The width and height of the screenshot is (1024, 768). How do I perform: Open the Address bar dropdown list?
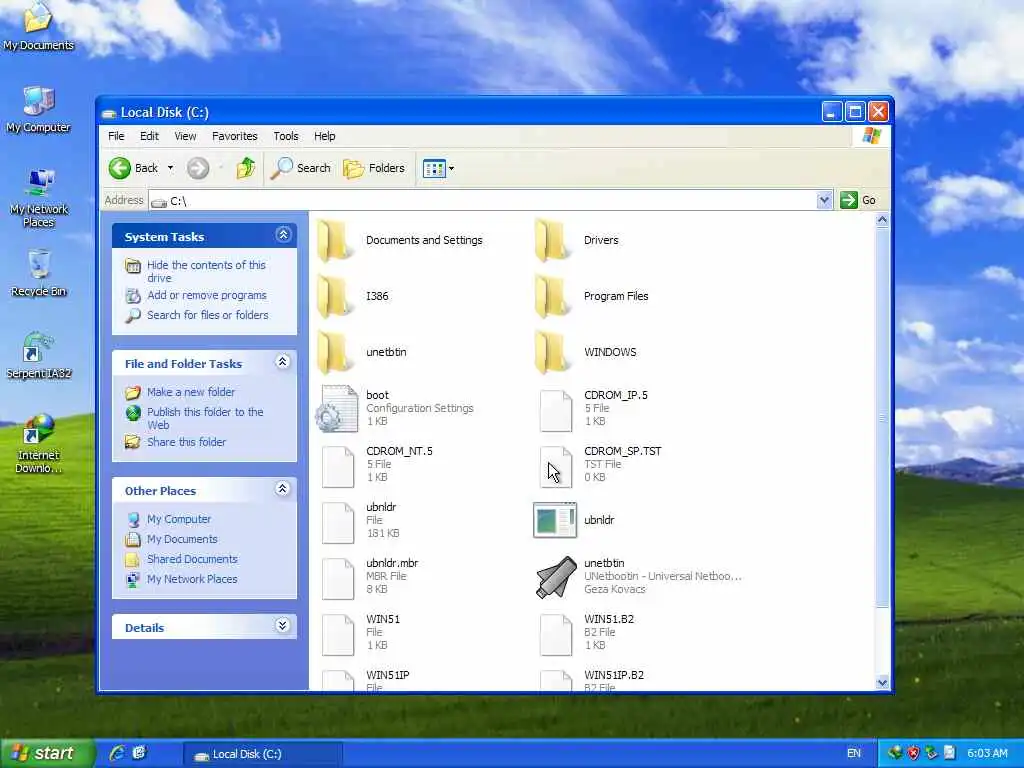[824, 200]
